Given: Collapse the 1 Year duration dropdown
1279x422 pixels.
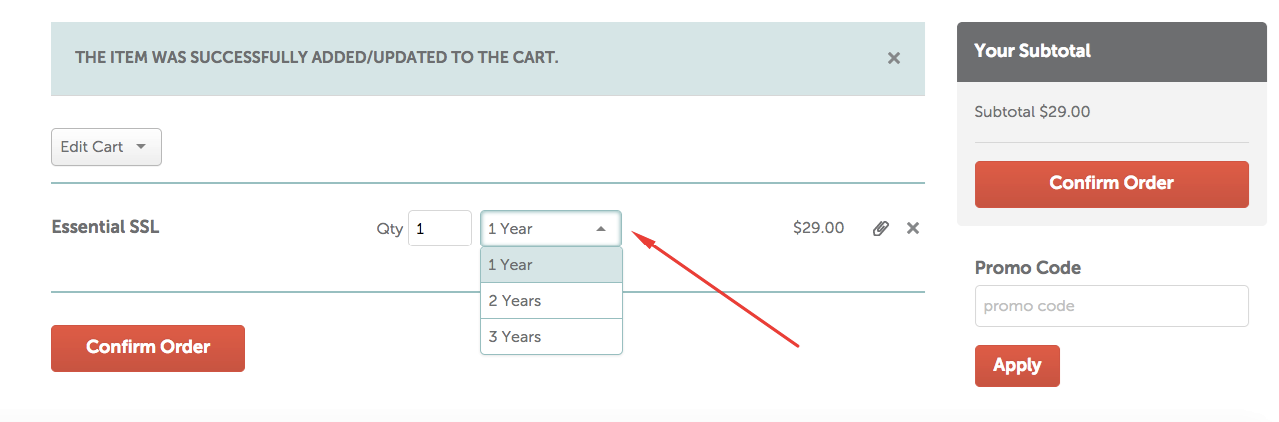Looking at the screenshot, I should tap(550, 228).
